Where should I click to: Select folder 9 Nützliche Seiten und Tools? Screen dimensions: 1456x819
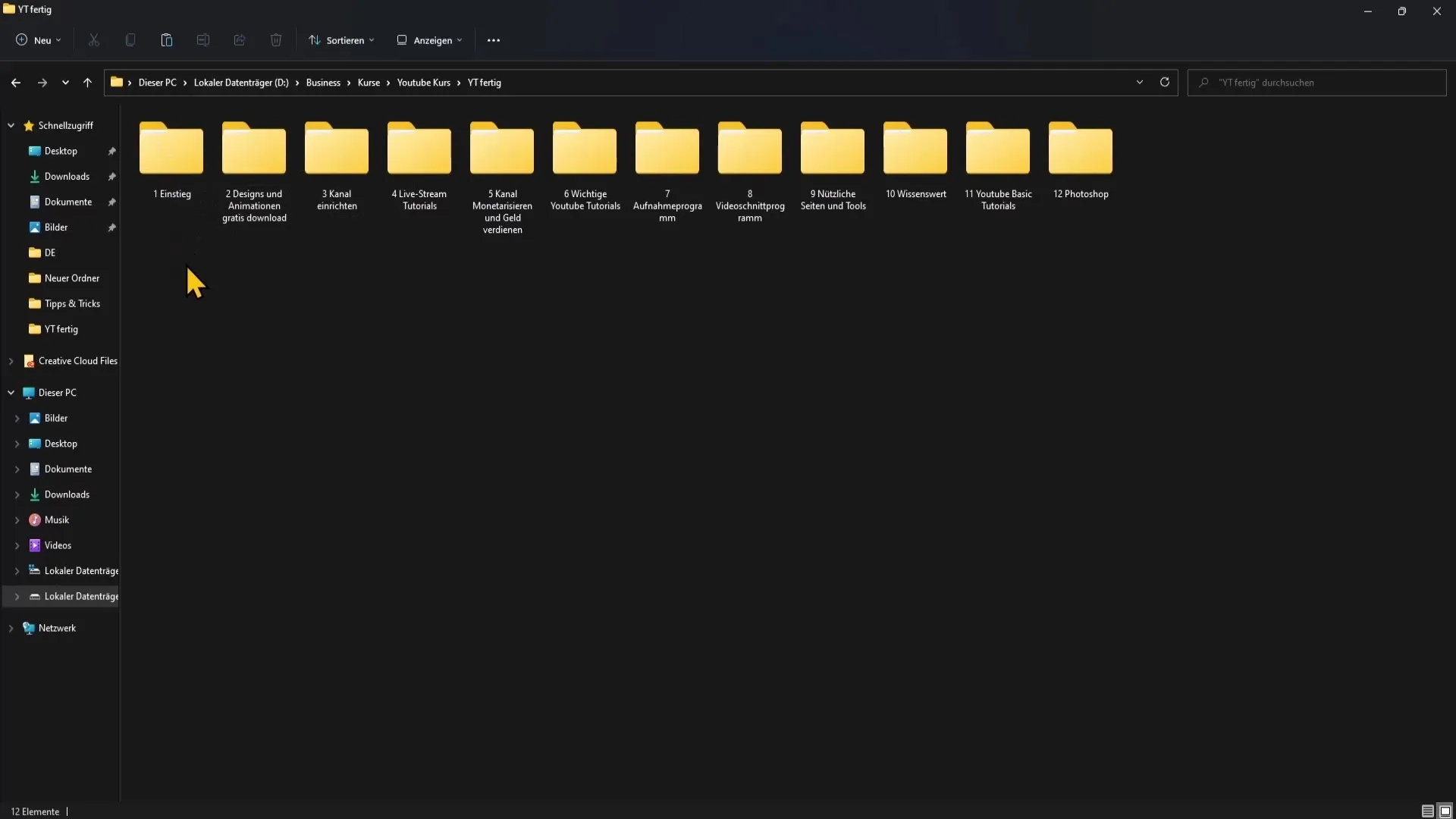pyautogui.click(x=833, y=165)
